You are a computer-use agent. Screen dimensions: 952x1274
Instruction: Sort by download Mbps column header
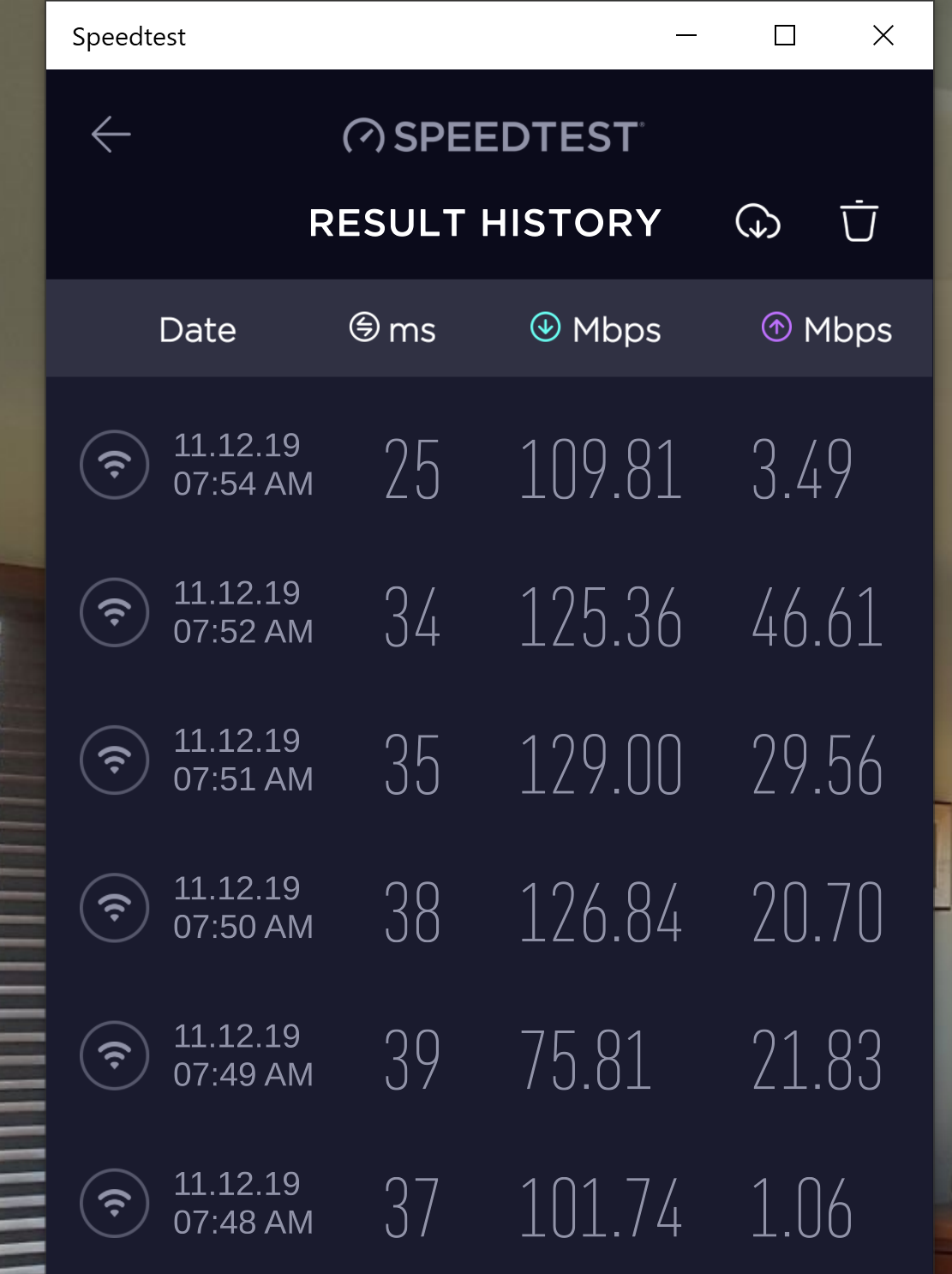click(x=596, y=329)
